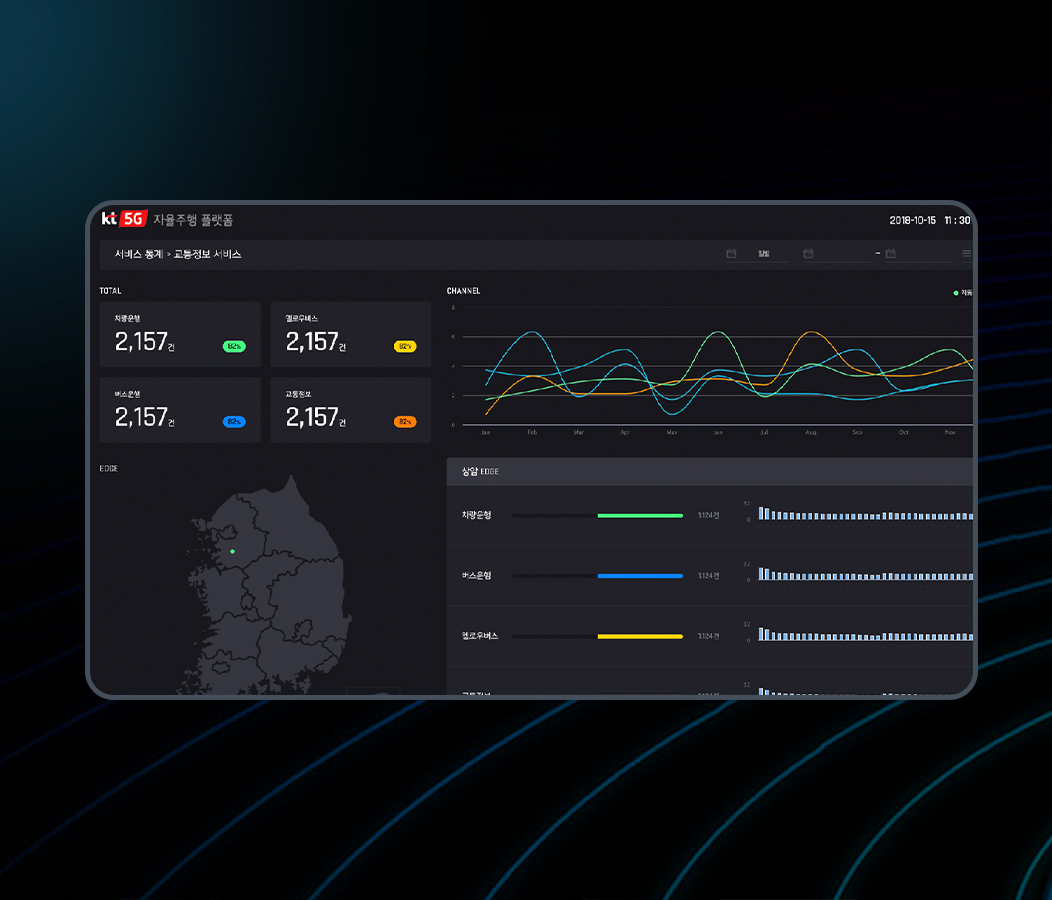Open the calendar icon beside 일별
1052x900 pixels.
click(x=731, y=254)
